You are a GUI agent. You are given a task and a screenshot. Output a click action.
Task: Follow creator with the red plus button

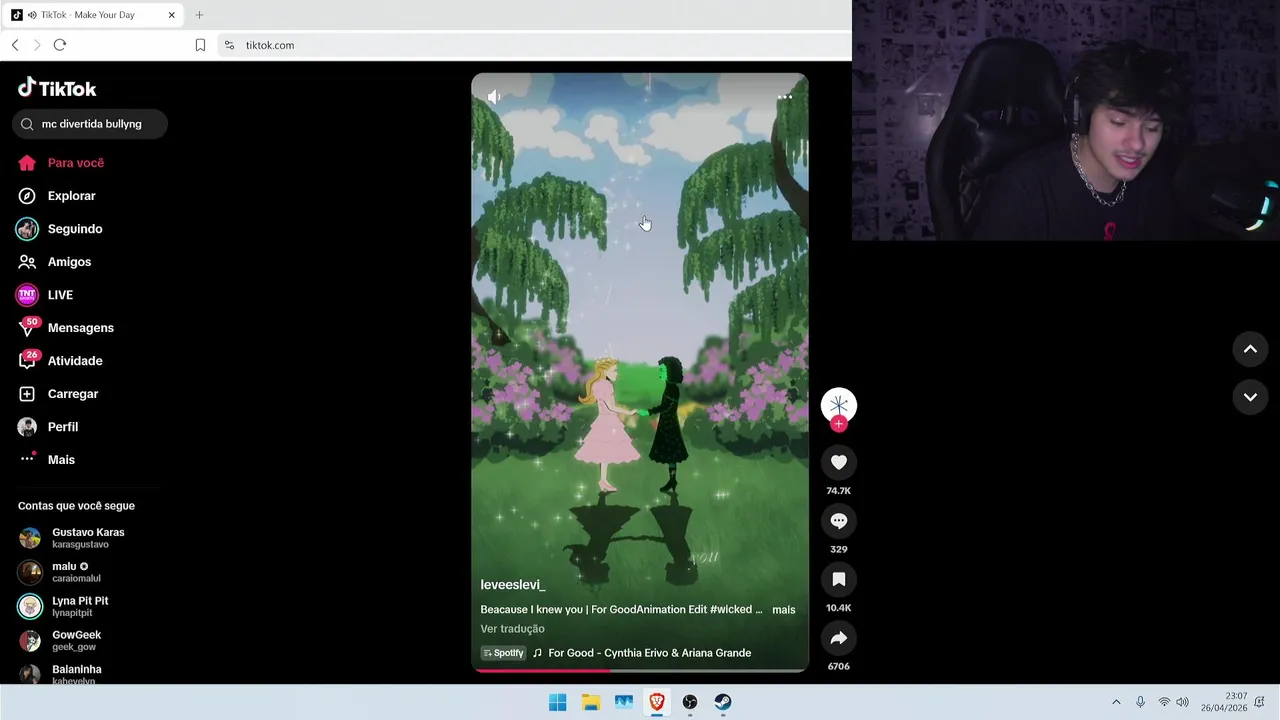(x=839, y=424)
